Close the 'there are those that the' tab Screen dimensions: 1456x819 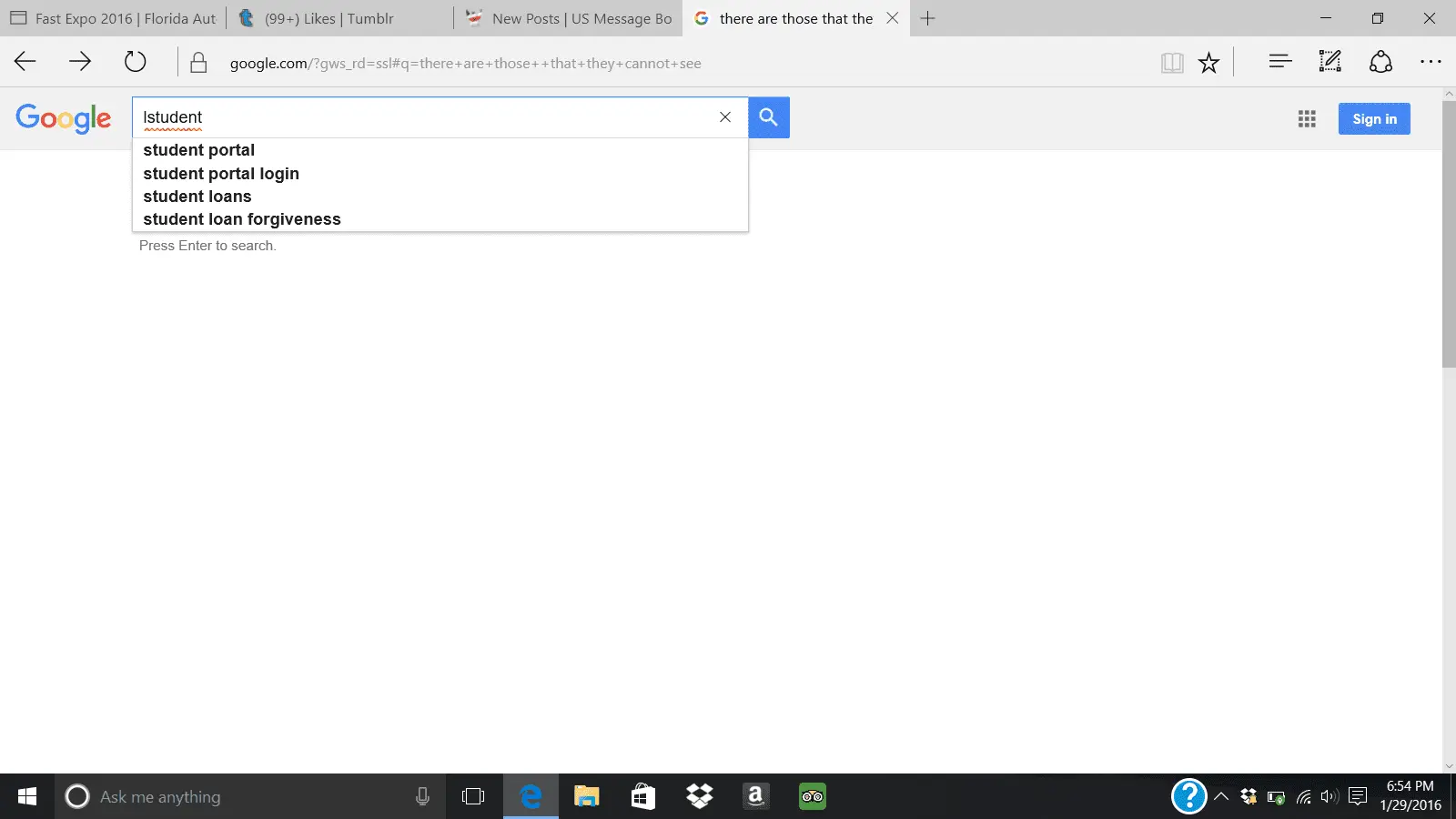[893, 18]
